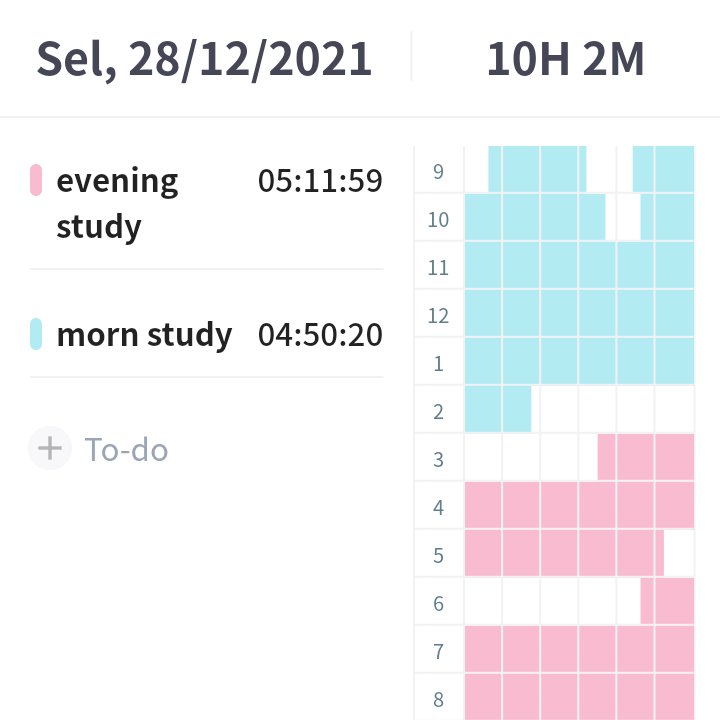The height and width of the screenshot is (720, 720).
Task: Click the last pink block in row 6
Action: [675, 601]
